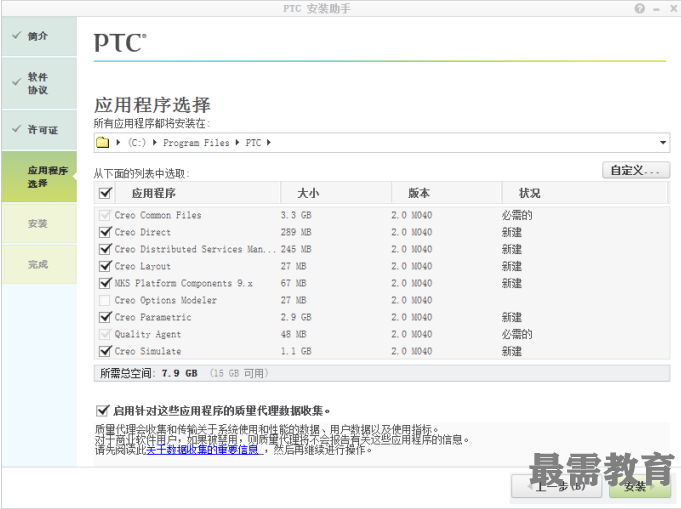Click the 3.3 GB size value
Image resolution: width=681 pixels, height=509 pixels.
coord(296,215)
